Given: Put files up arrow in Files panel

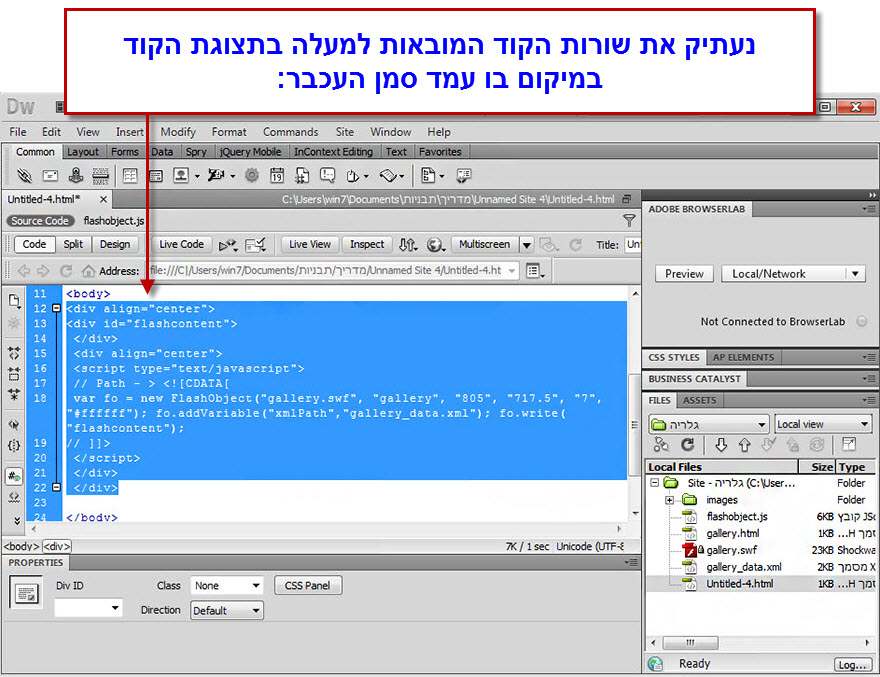Looking at the screenshot, I should coord(745,445).
